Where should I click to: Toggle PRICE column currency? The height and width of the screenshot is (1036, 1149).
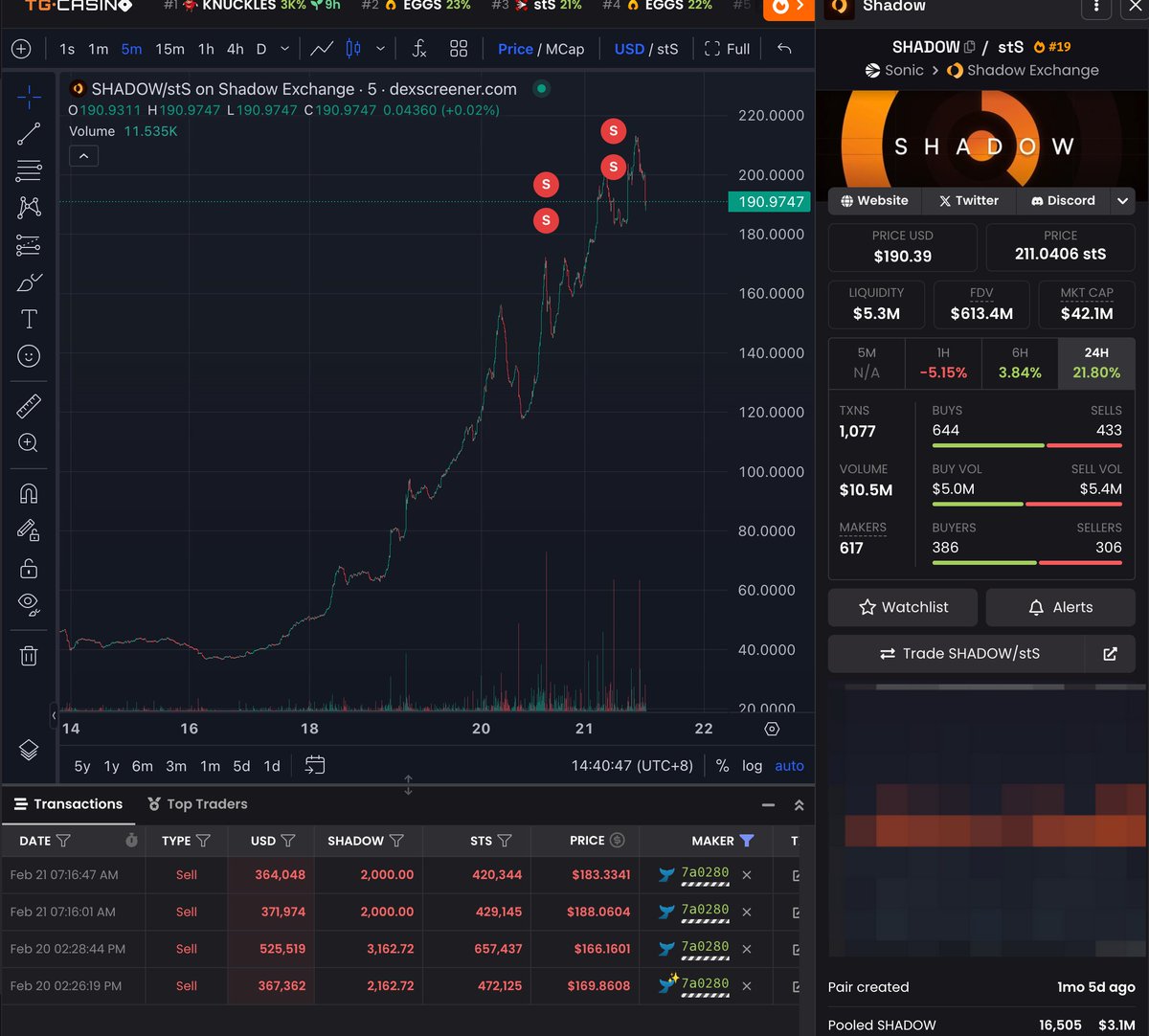pyautogui.click(x=618, y=841)
